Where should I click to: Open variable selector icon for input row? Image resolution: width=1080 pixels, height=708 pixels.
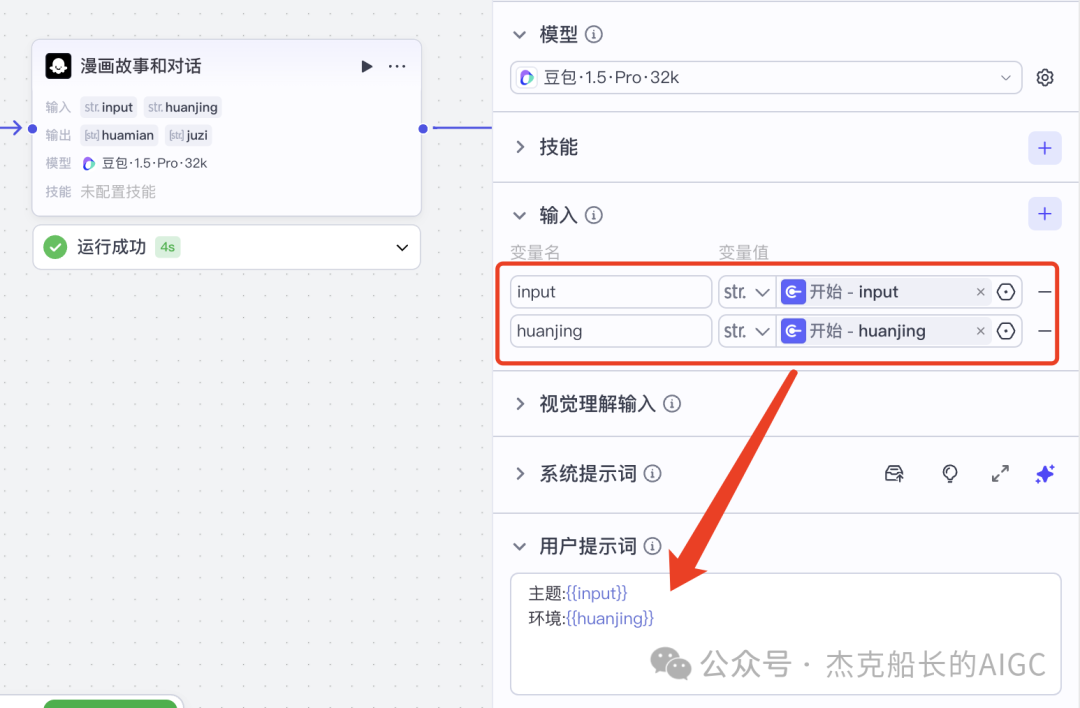point(1006,292)
